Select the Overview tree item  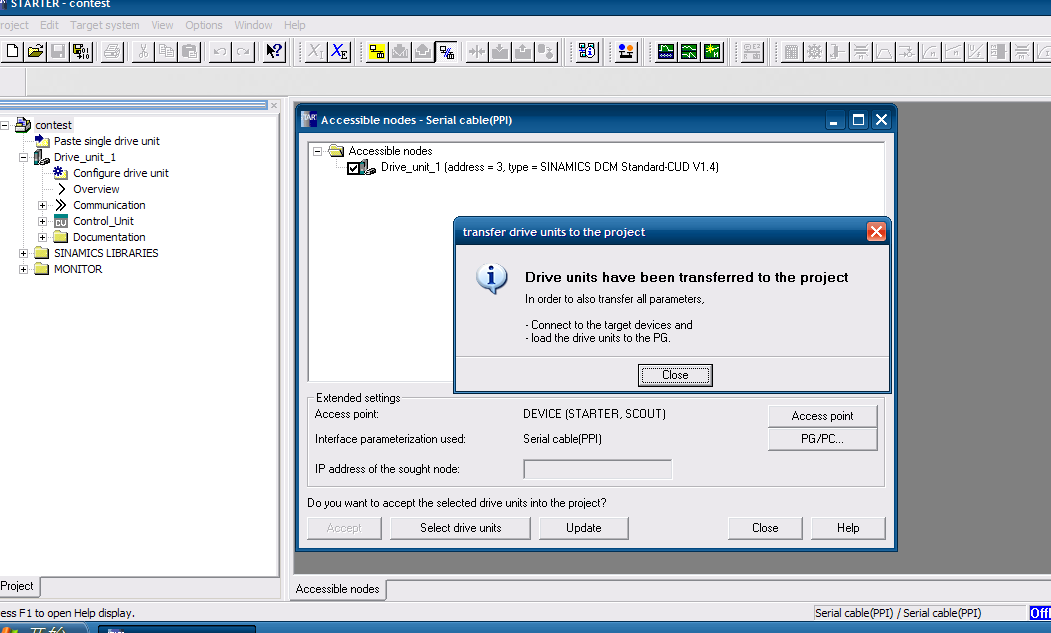(x=96, y=189)
